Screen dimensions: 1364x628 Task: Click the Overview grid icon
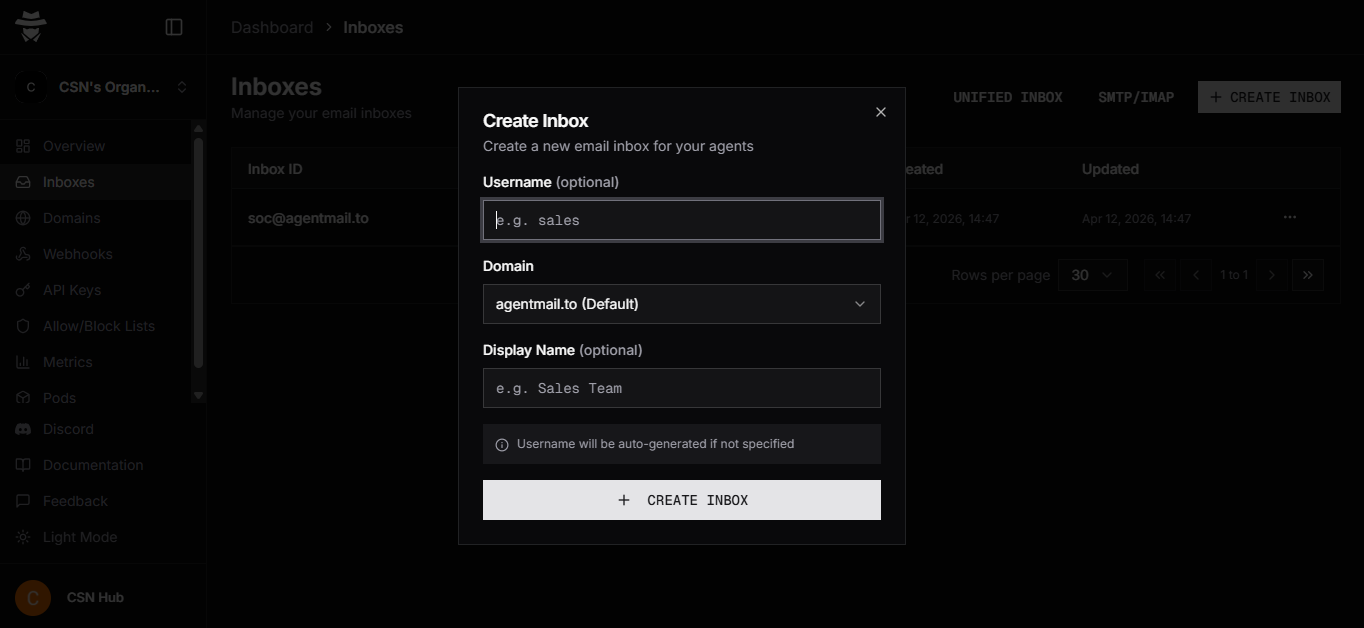click(23, 146)
